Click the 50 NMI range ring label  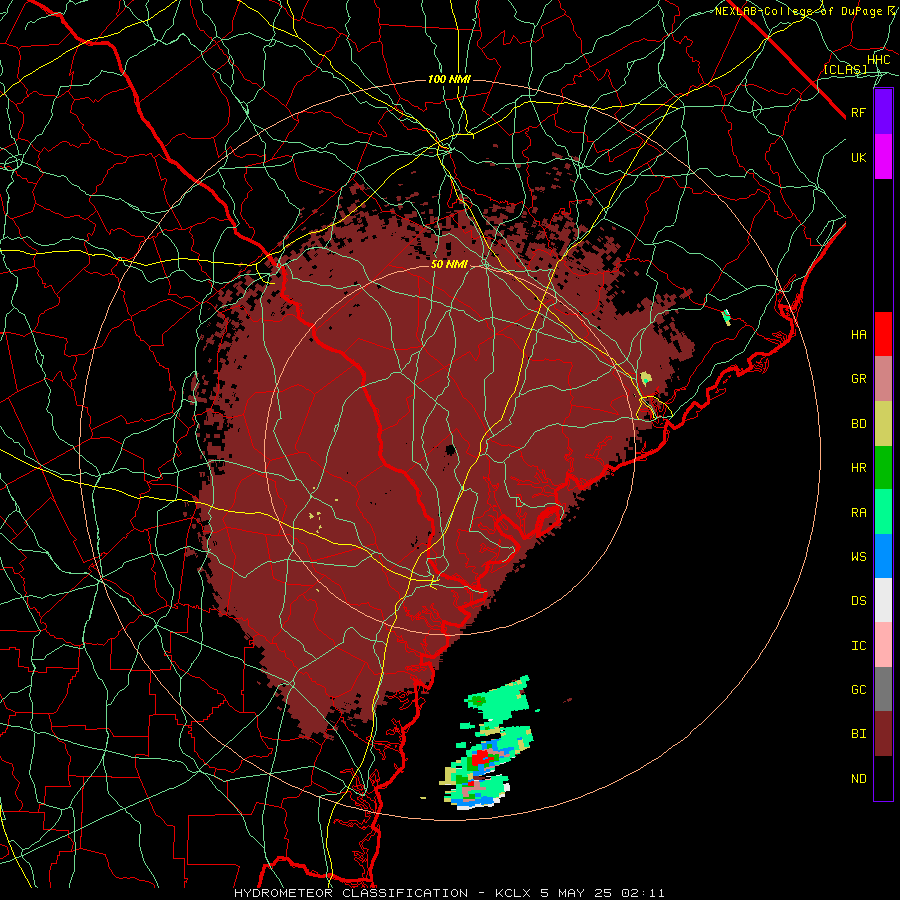click(449, 264)
